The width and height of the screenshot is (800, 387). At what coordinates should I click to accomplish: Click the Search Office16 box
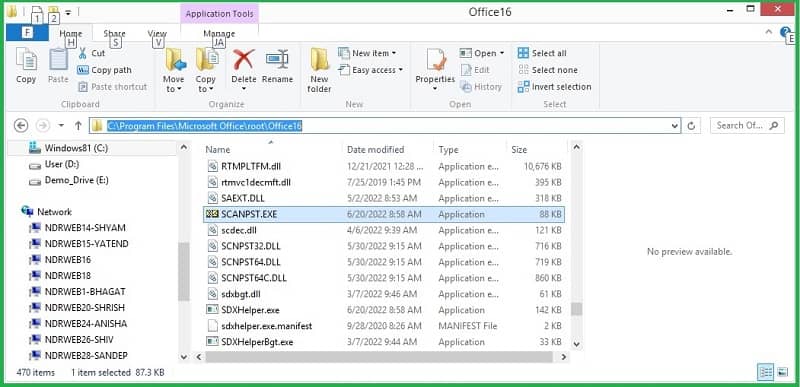pos(747,125)
